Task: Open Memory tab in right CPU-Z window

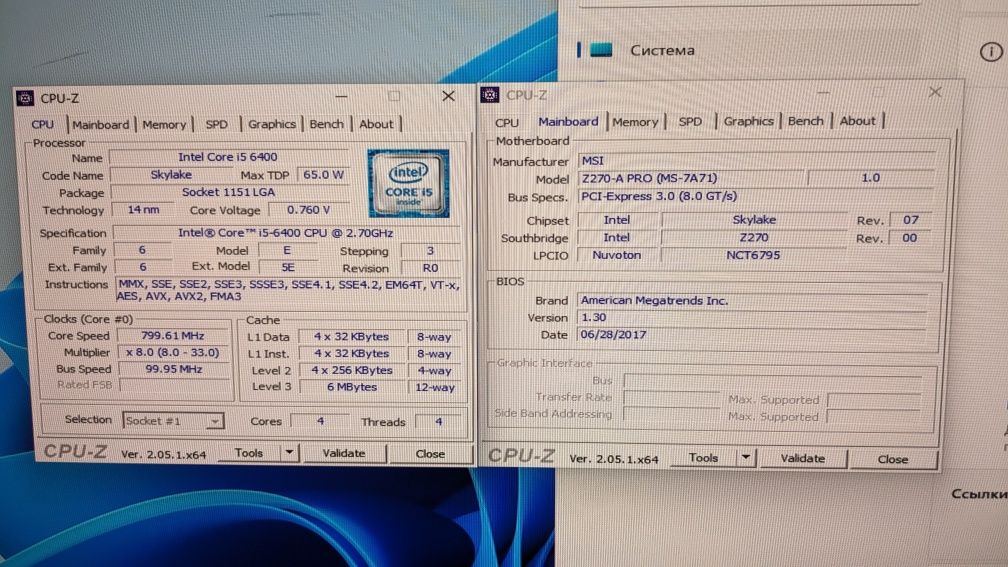Action: pyautogui.click(x=635, y=122)
